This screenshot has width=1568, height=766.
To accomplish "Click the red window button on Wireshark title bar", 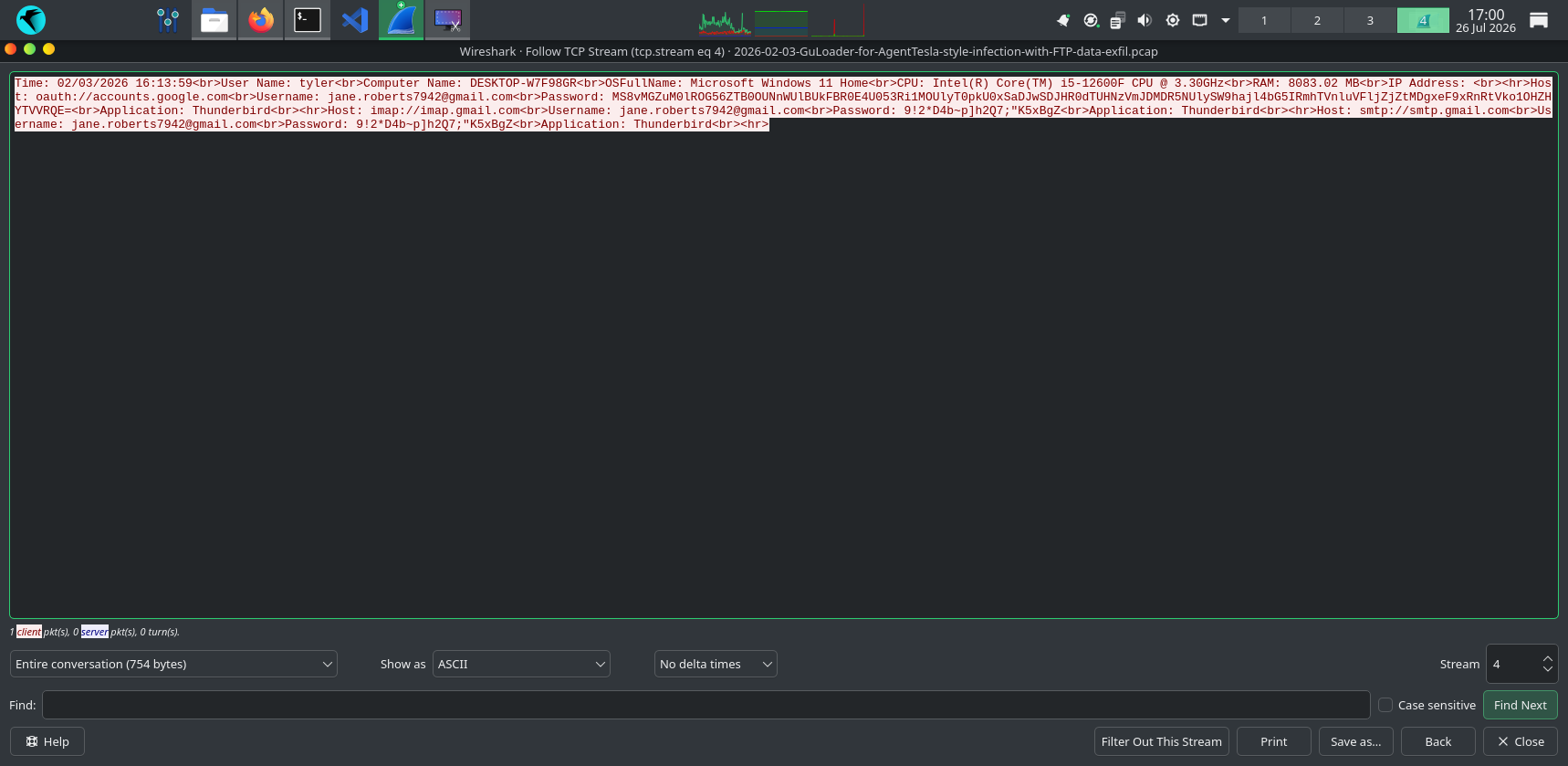I will (11, 49).
